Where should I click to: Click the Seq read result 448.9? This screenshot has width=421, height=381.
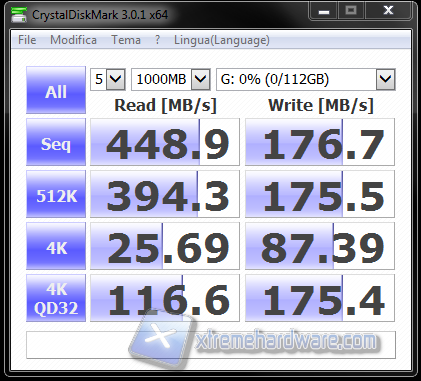pyautogui.click(x=165, y=142)
